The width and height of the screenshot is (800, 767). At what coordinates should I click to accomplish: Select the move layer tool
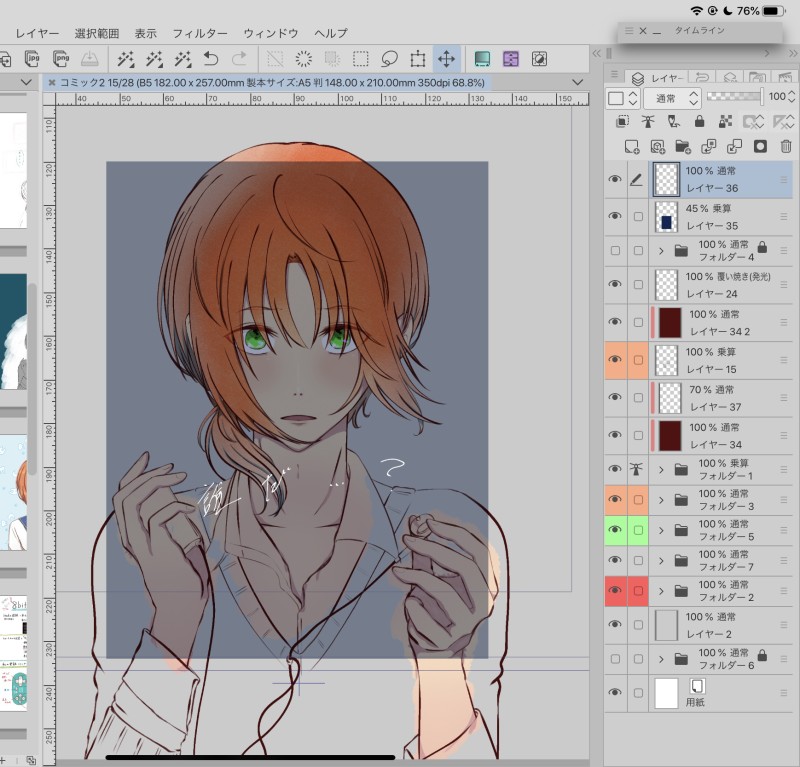click(446, 59)
